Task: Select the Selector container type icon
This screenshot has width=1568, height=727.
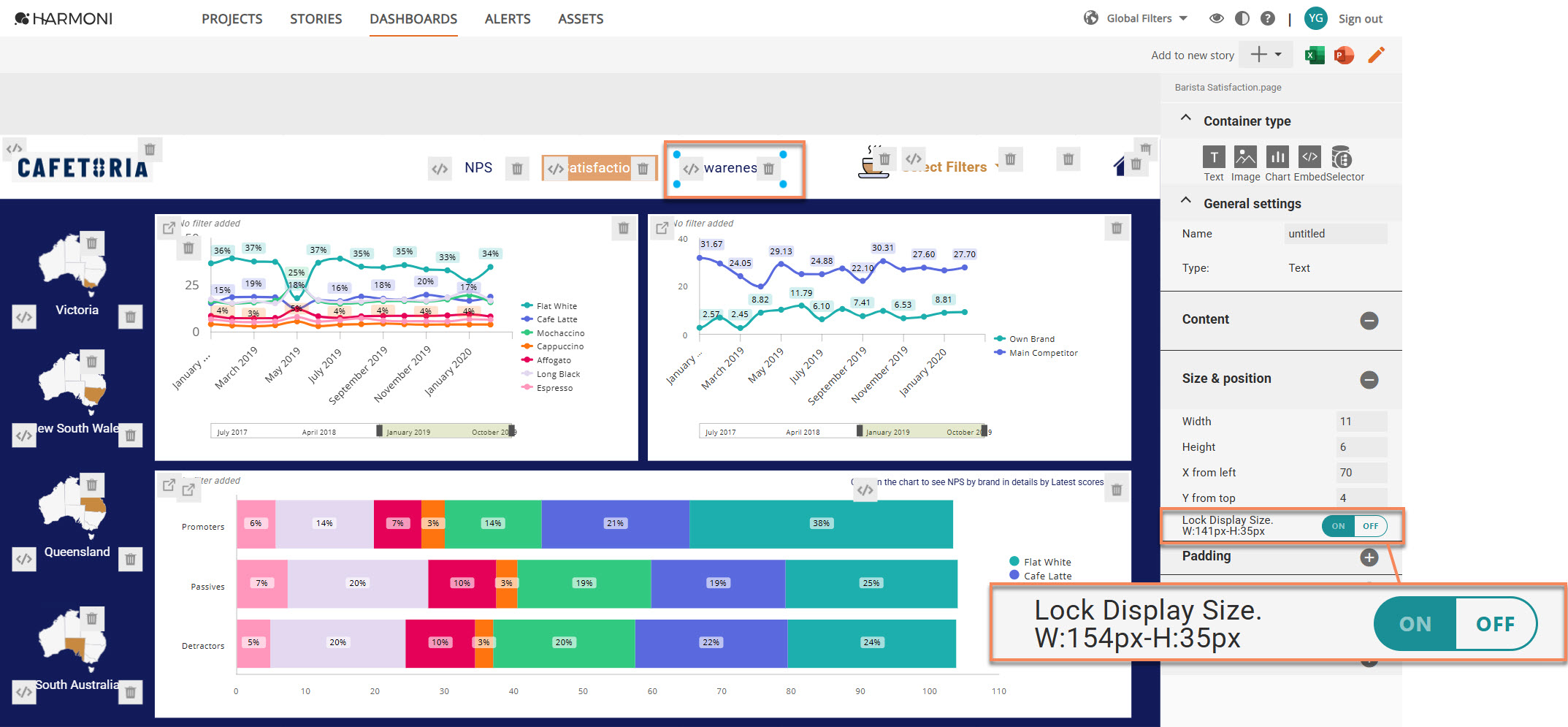Action: (x=1342, y=157)
